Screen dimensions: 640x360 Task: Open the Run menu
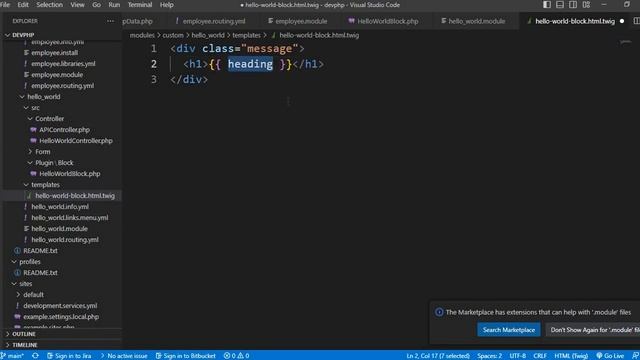pos(114,5)
